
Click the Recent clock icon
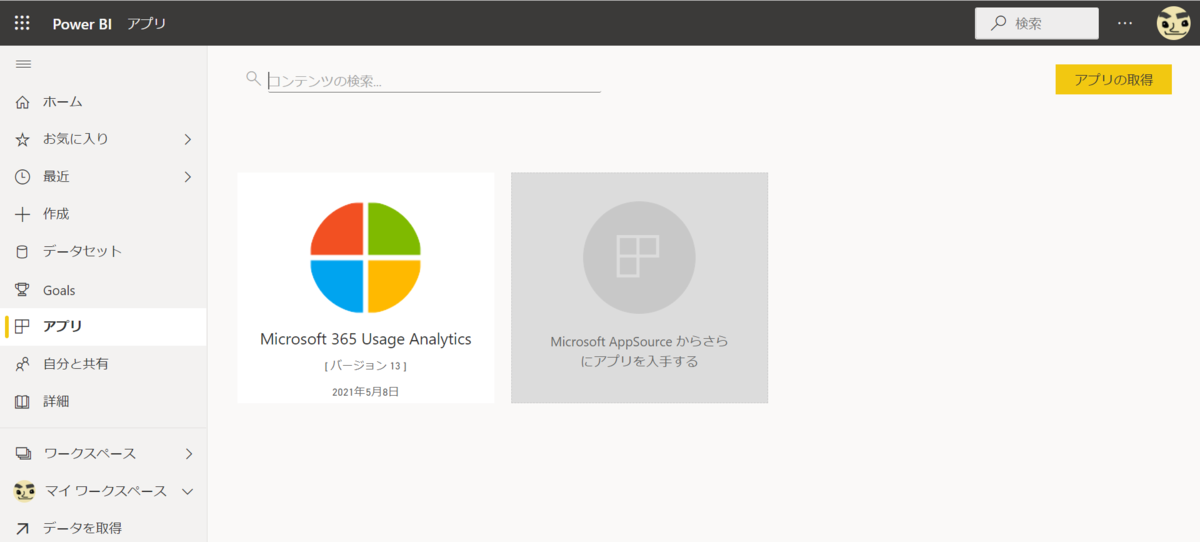click(23, 177)
